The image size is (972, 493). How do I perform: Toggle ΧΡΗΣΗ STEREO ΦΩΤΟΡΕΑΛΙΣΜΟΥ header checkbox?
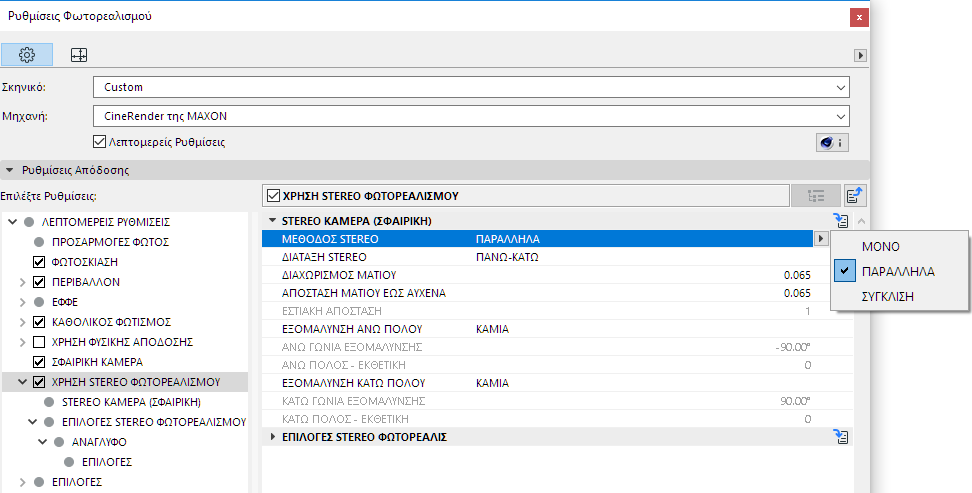pos(273,196)
